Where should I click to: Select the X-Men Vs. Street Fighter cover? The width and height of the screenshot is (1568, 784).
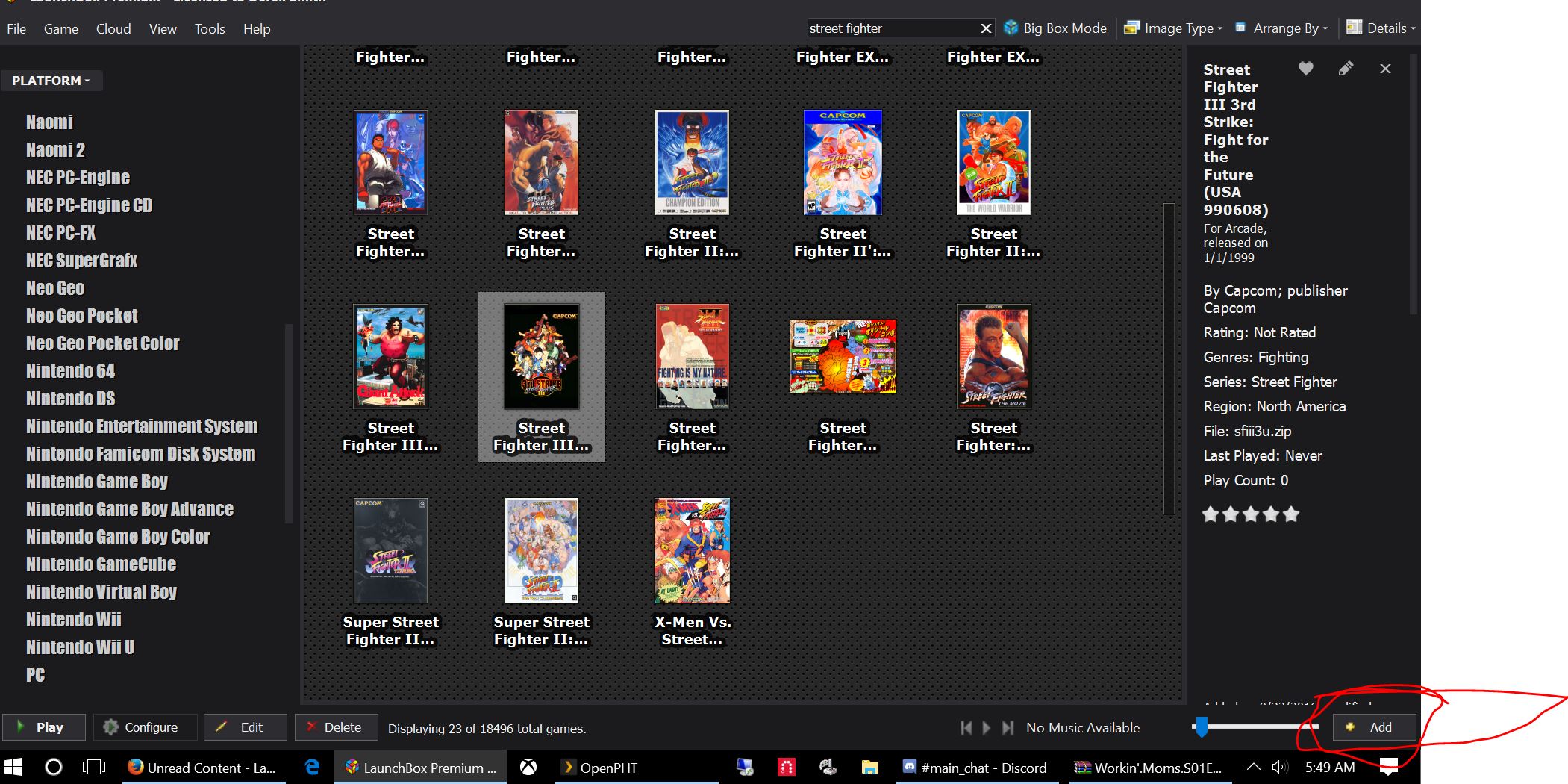tap(692, 551)
